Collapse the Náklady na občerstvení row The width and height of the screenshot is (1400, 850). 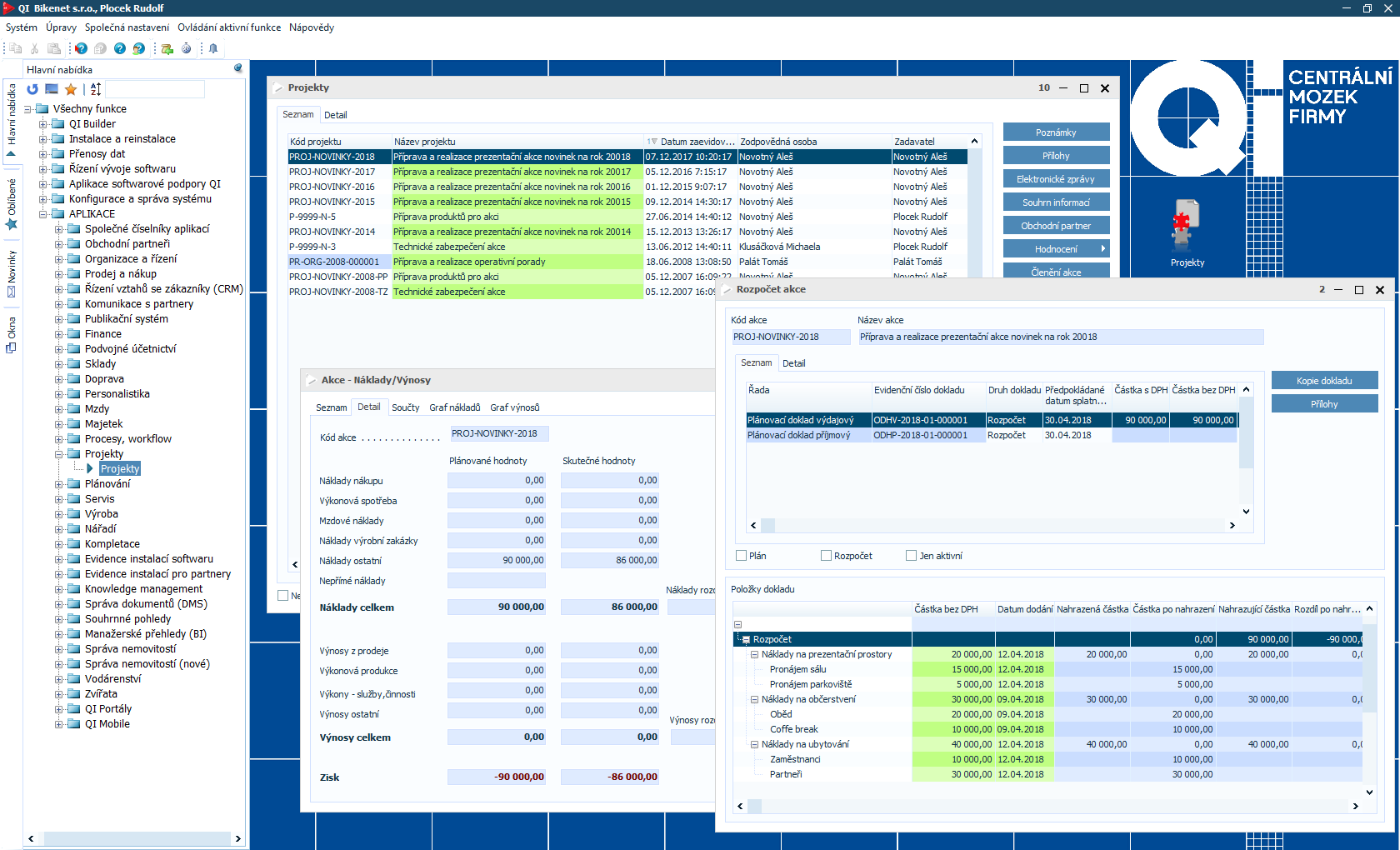click(754, 700)
